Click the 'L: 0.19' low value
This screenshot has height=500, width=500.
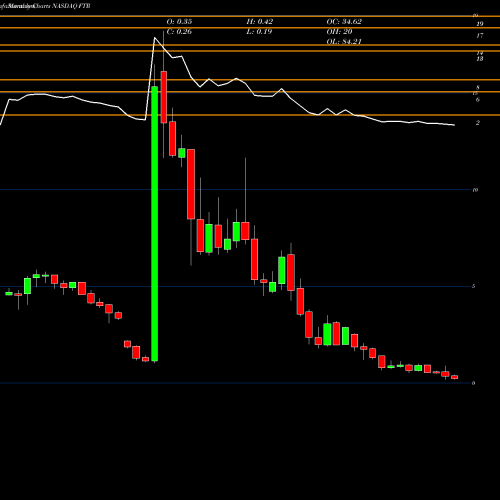tap(259, 32)
